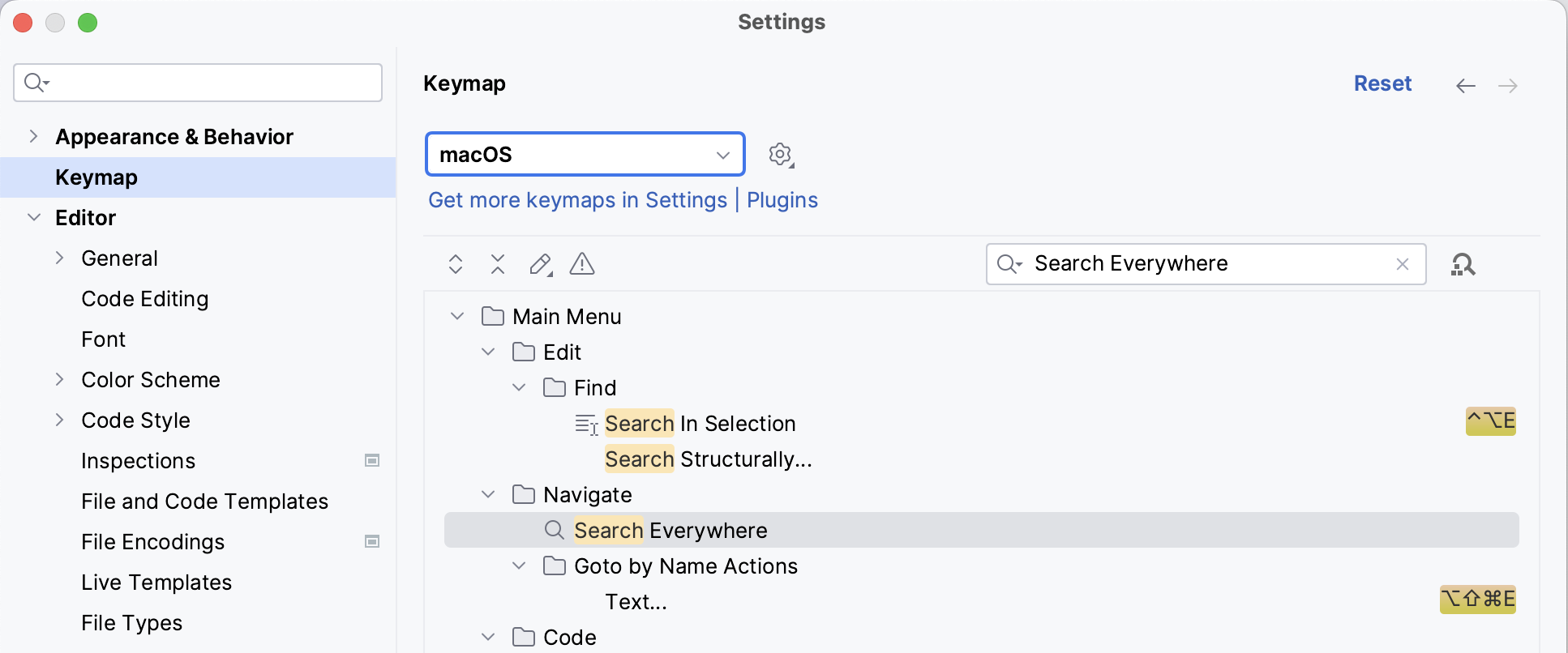Navigate back with the left arrow icon

coord(1465,86)
